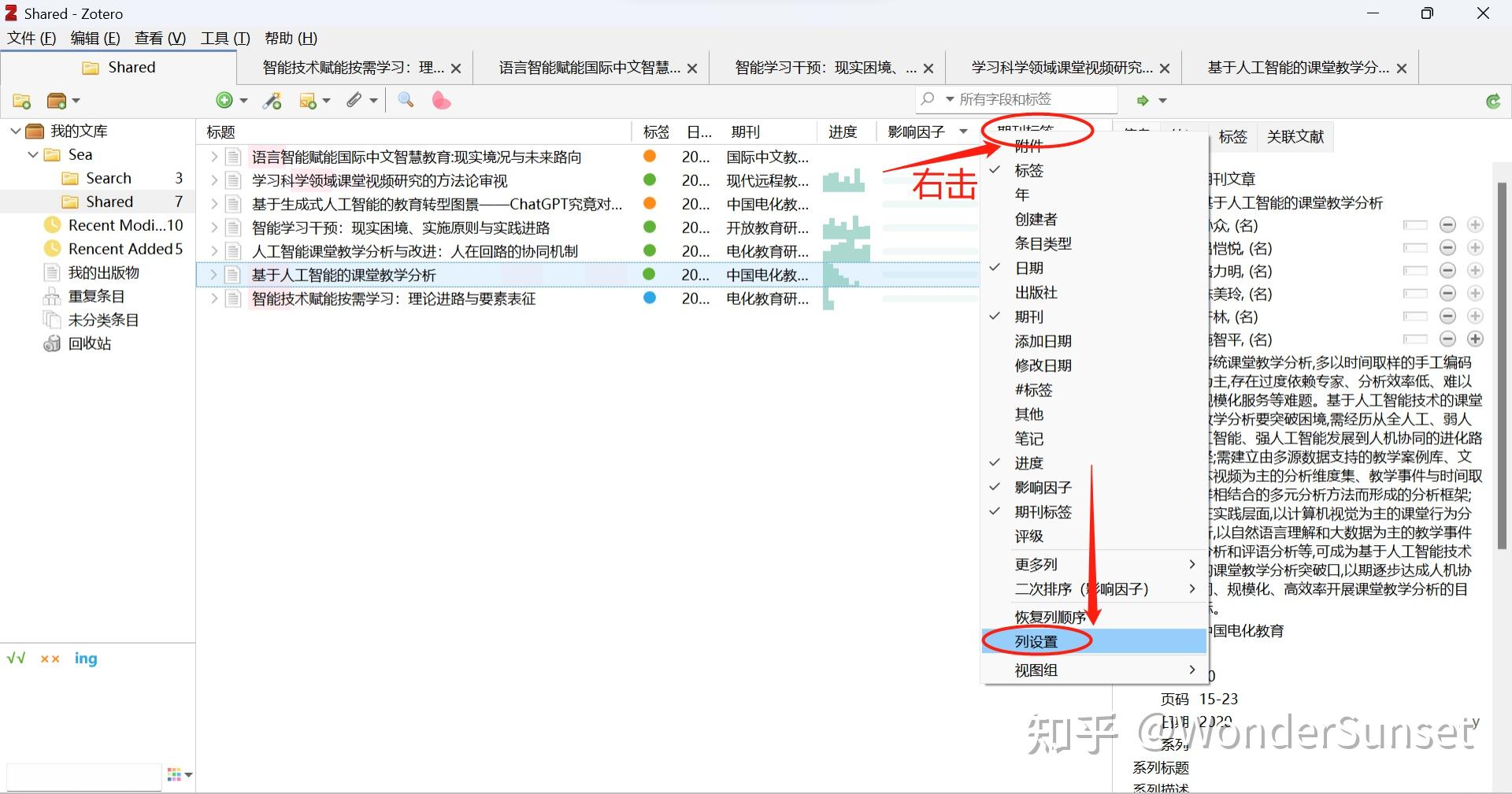Enable the 附件 column in the menu

tap(1029, 146)
